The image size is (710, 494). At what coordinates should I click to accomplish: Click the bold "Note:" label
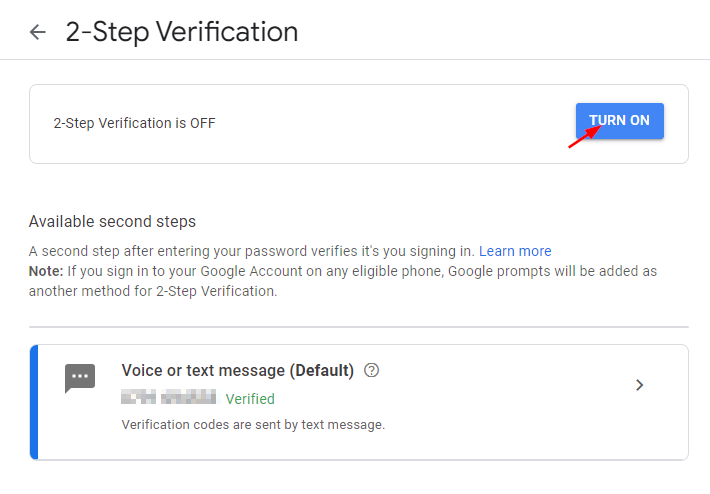pos(46,271)
